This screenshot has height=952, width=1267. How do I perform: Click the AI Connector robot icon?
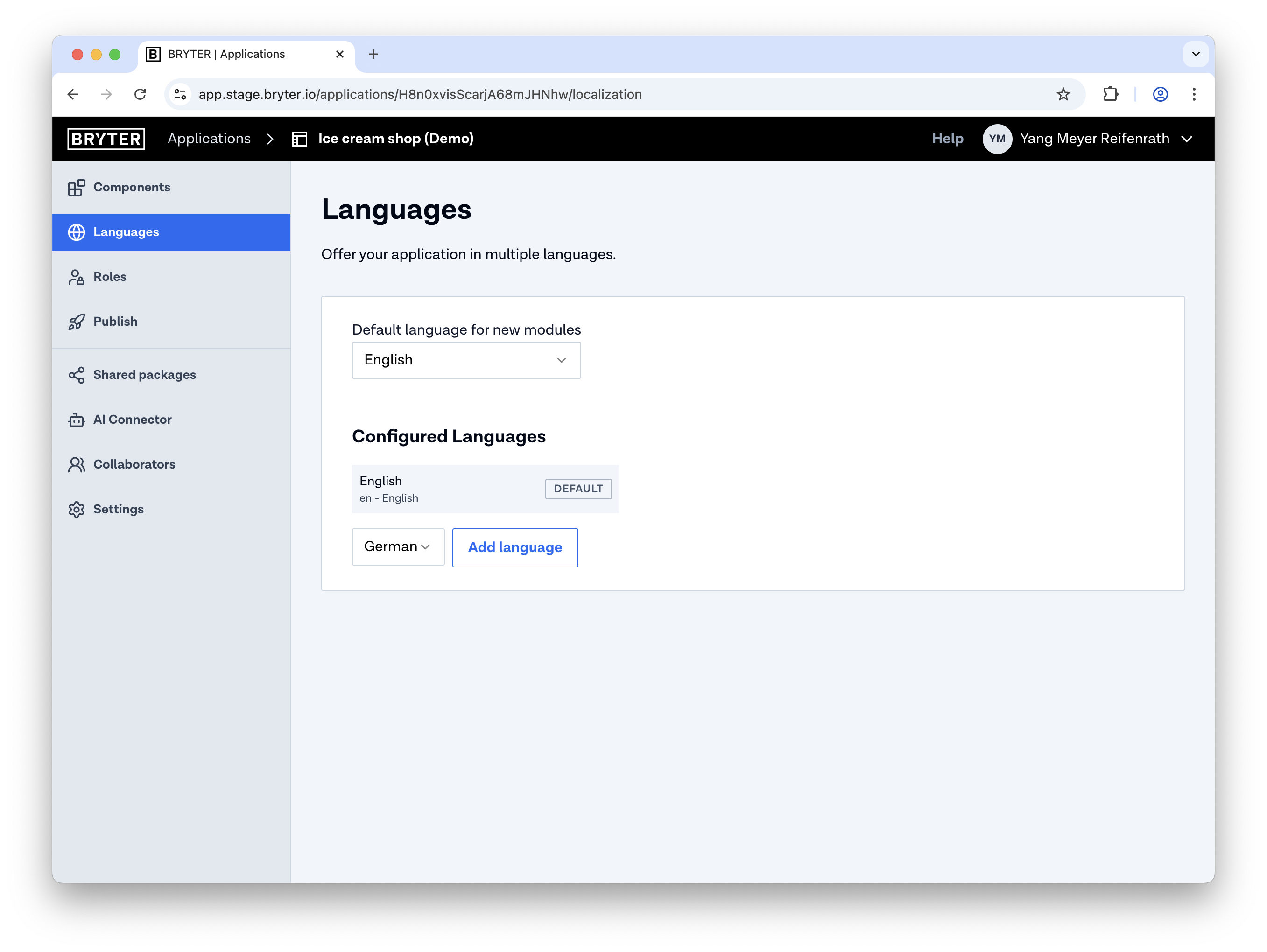(x=76, y=420)
